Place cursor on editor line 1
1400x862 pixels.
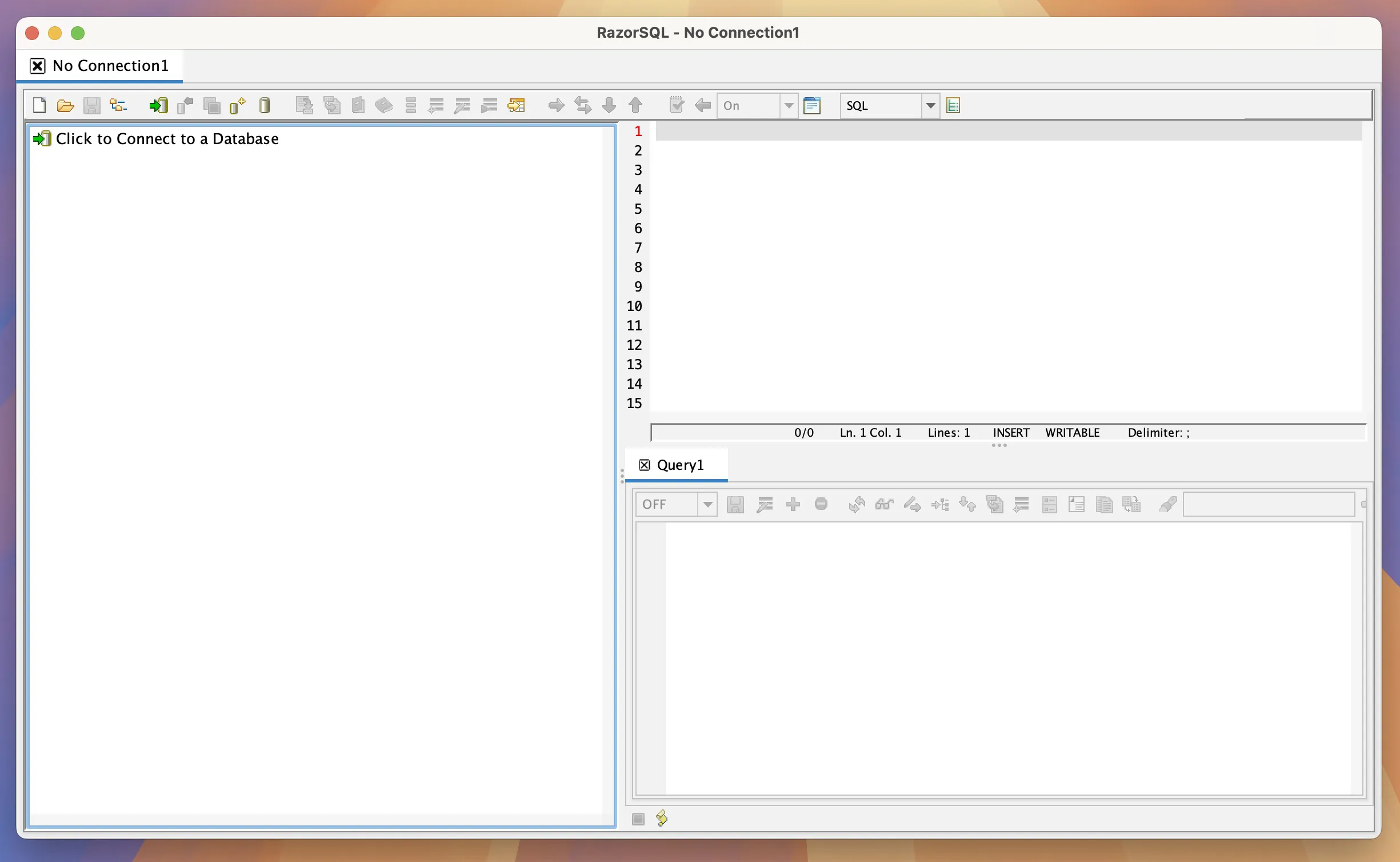click(x=1009, y=131)
